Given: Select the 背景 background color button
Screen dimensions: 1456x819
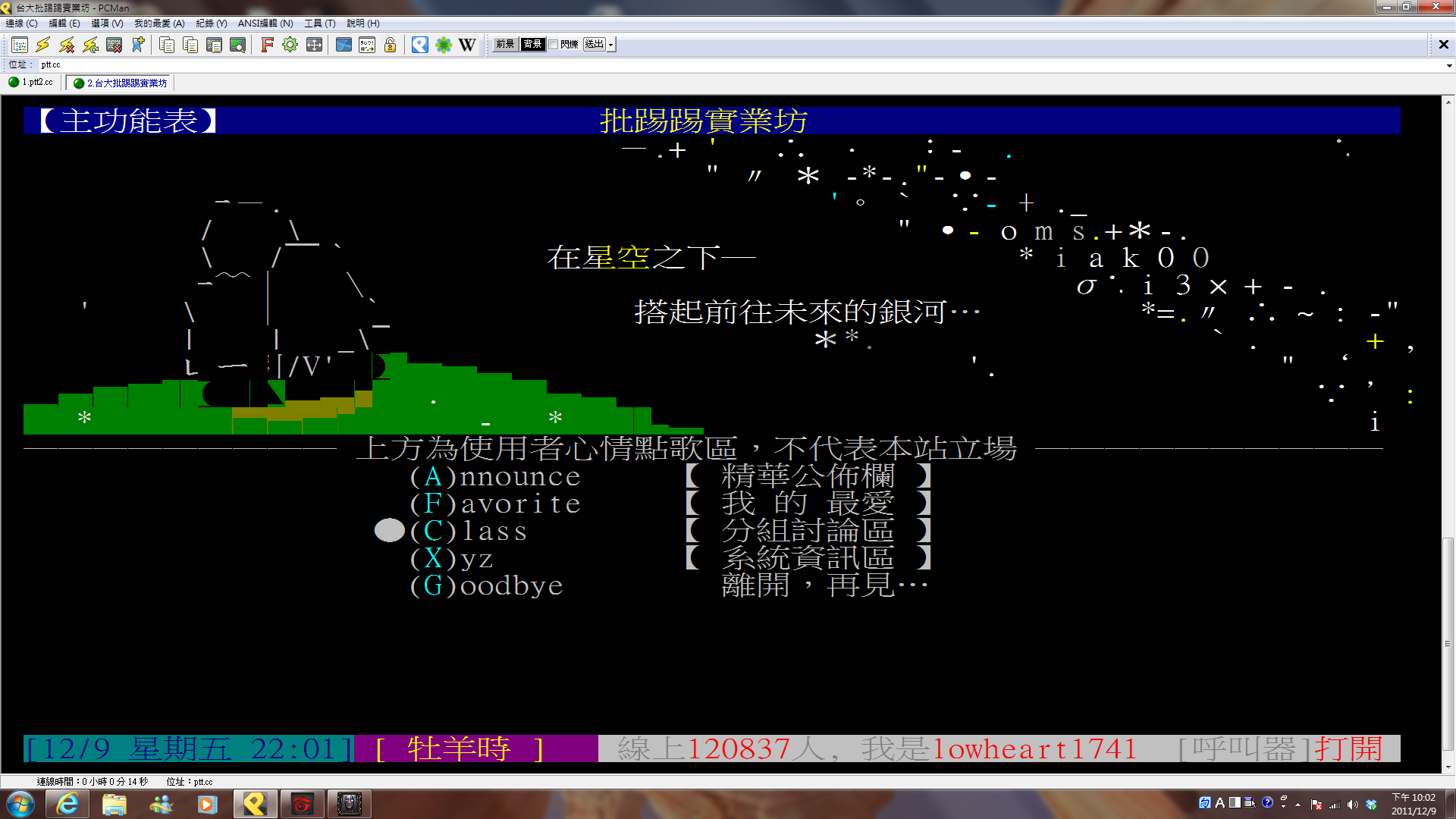Looking at the screenshot, I should point(533,45).
